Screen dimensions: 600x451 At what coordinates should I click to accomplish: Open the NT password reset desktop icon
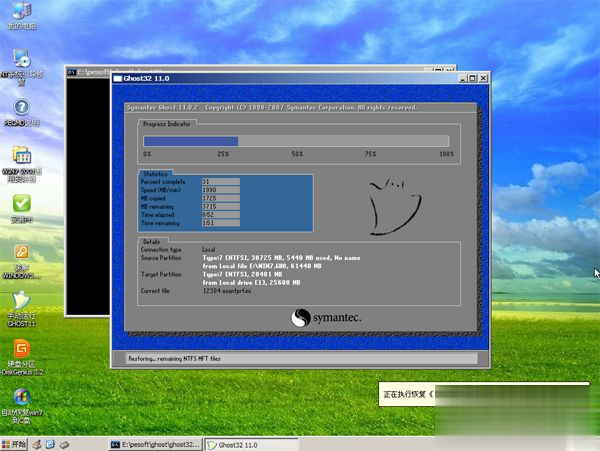21,59
